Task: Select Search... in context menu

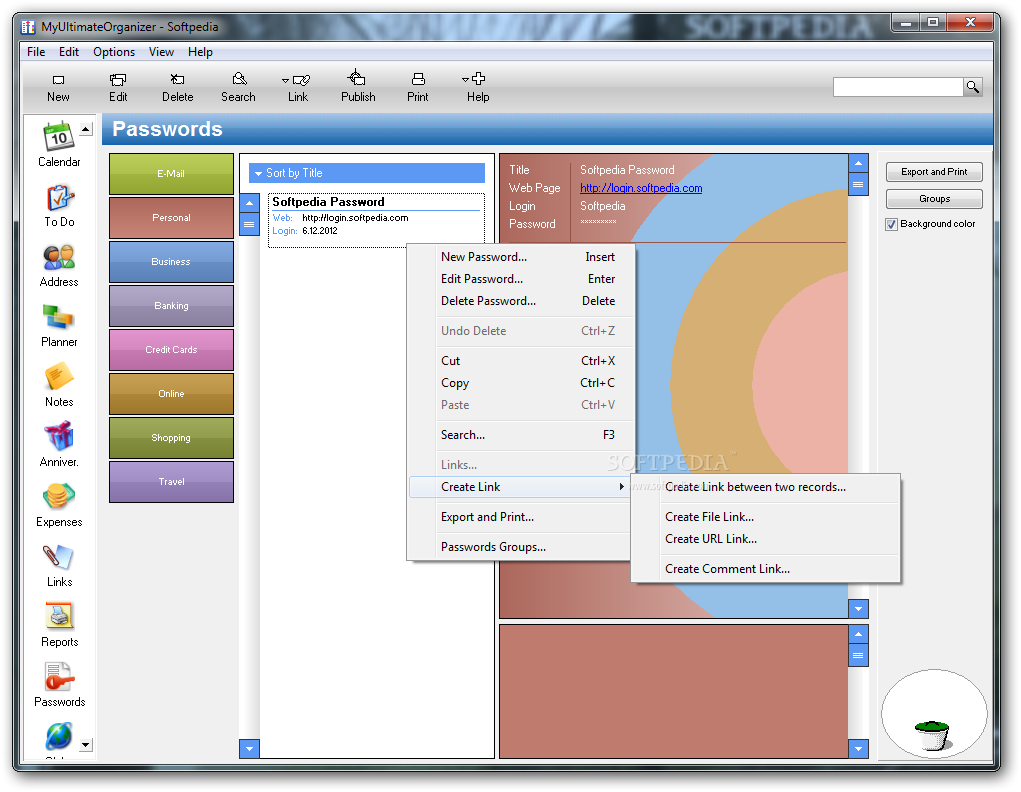Action: click(x=520, y=435)
